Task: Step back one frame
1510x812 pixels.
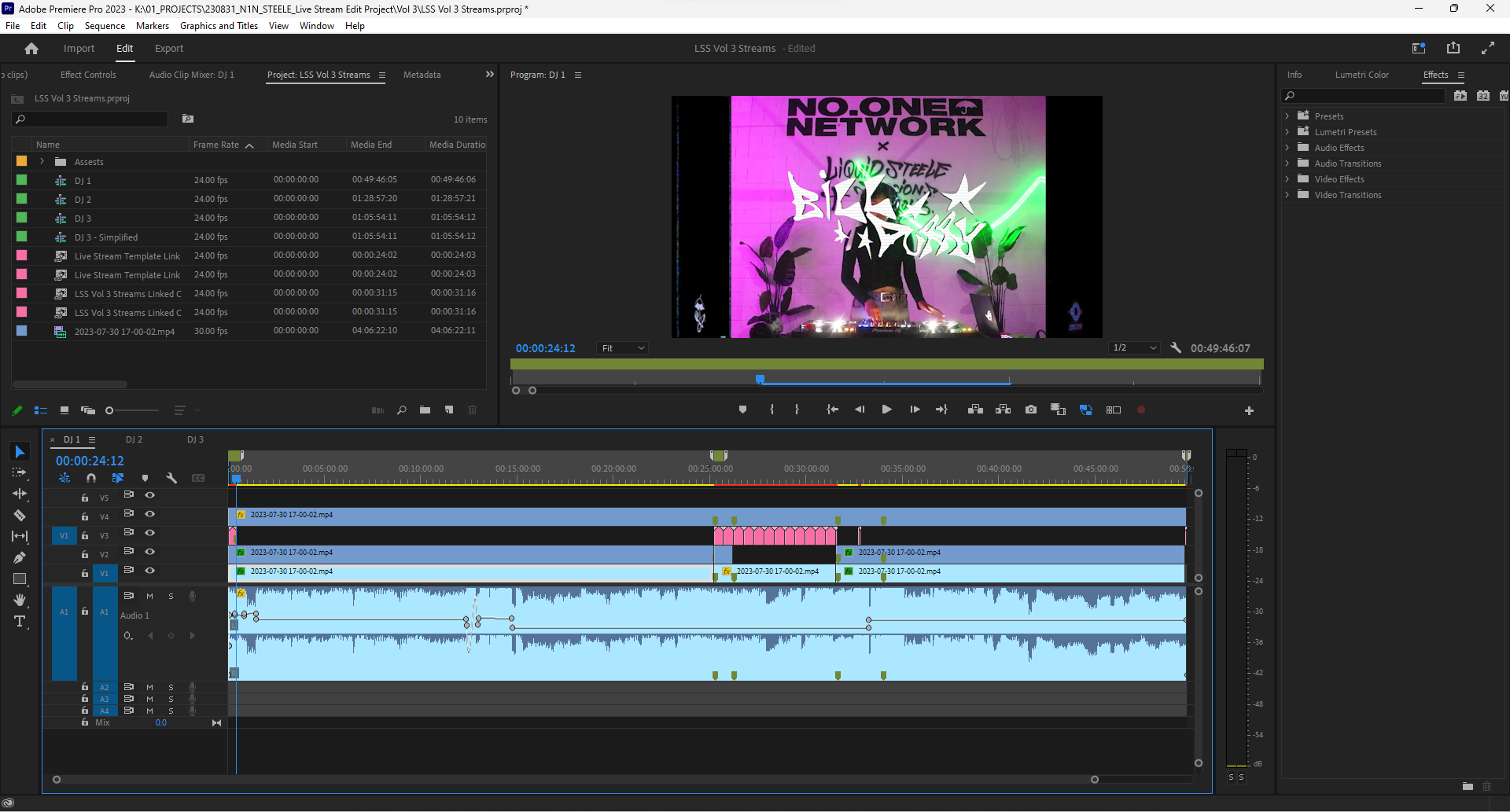Action: (x=860, y=410)
